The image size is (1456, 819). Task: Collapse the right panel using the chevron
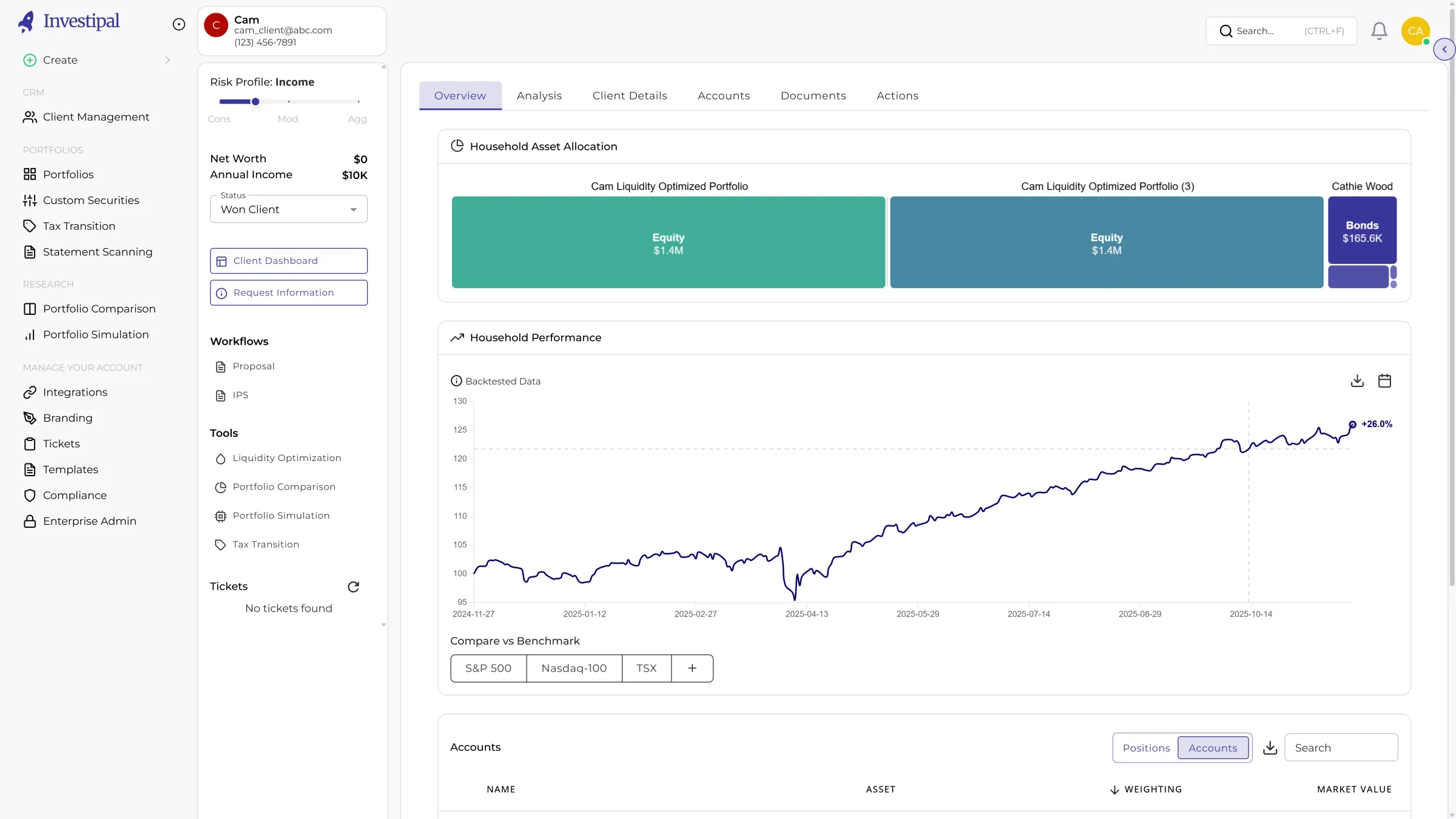pos(1444,49)
